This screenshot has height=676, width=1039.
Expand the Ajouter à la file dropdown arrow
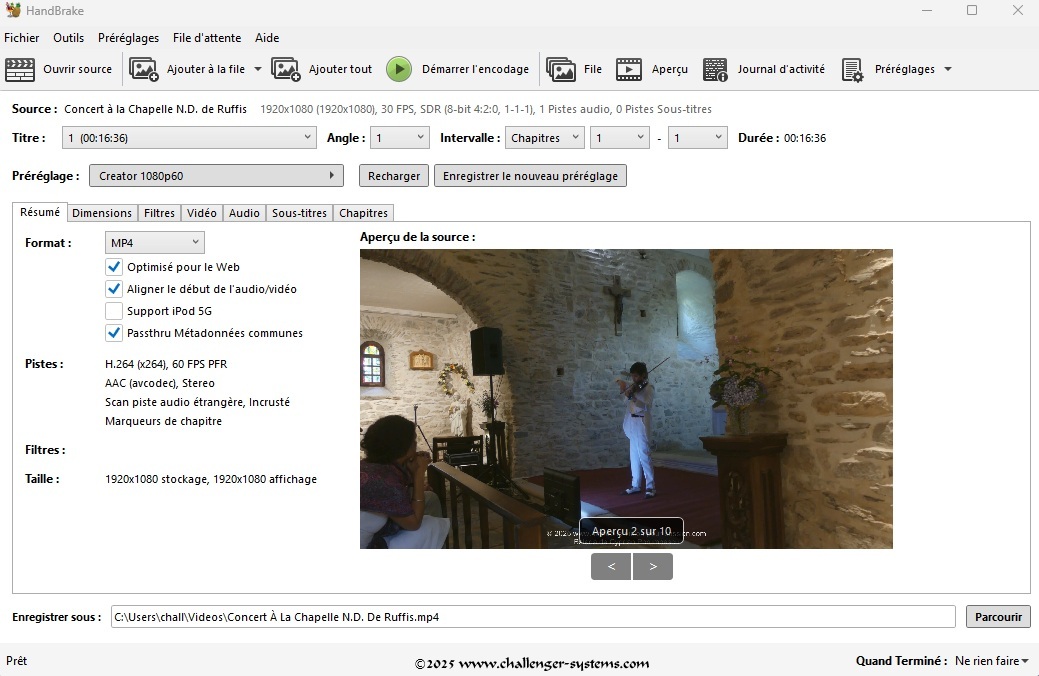[258, 69]
